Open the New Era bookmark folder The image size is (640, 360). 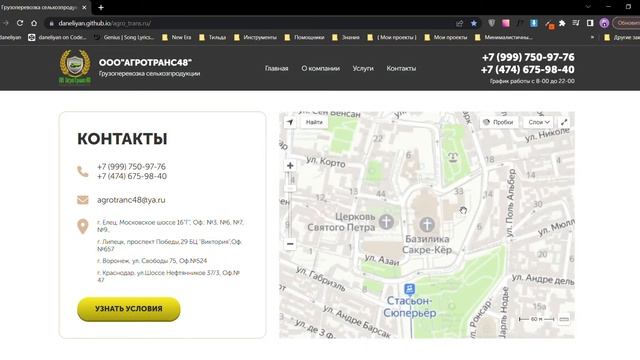[176, 37]
